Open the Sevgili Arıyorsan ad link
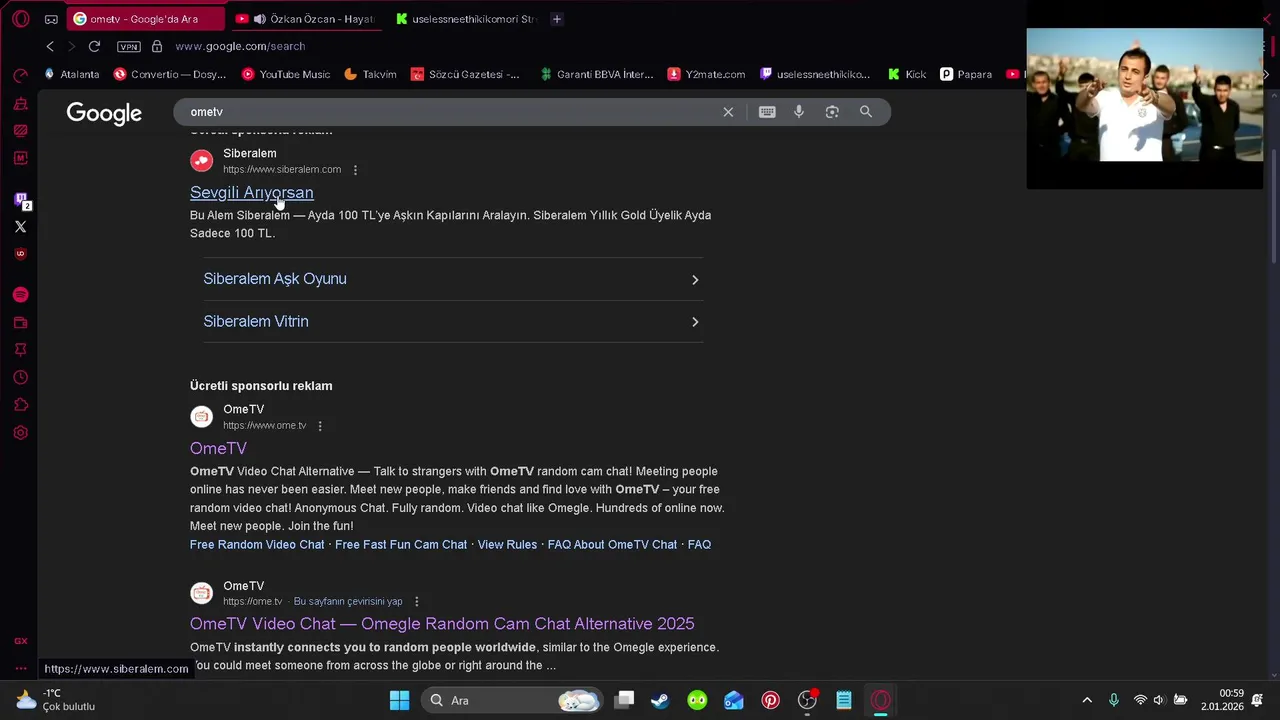 [252, 193]
